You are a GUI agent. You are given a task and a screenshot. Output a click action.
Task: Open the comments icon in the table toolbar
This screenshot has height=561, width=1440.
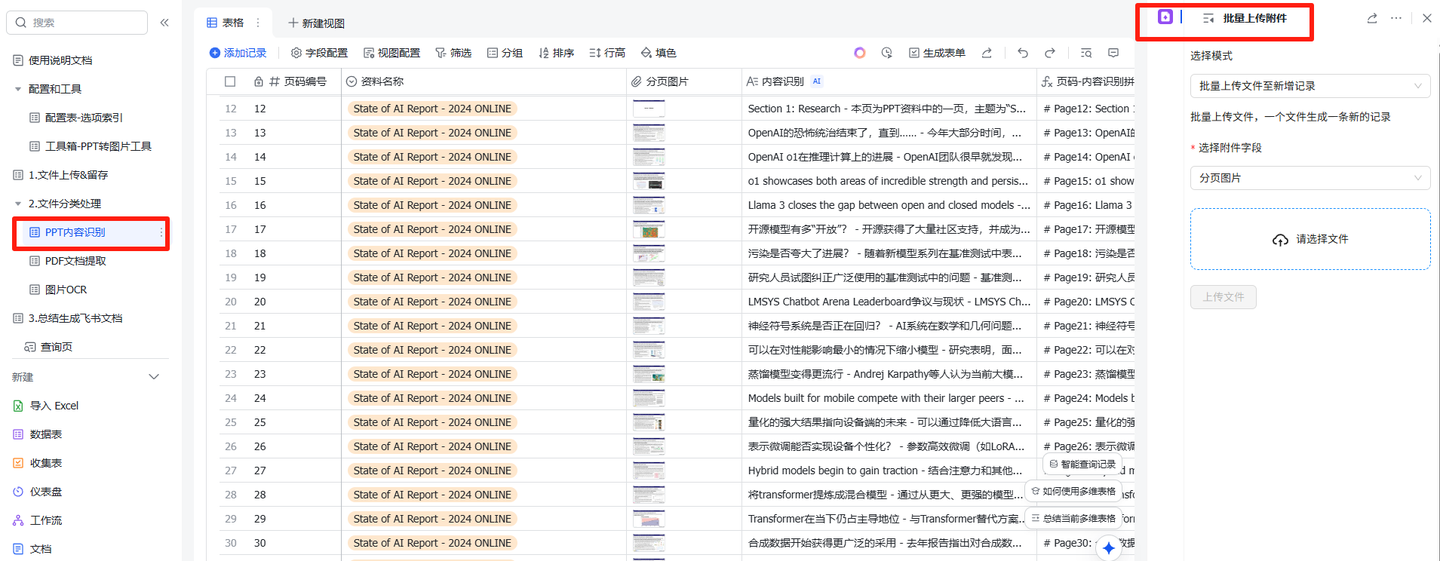(1113, 53)
